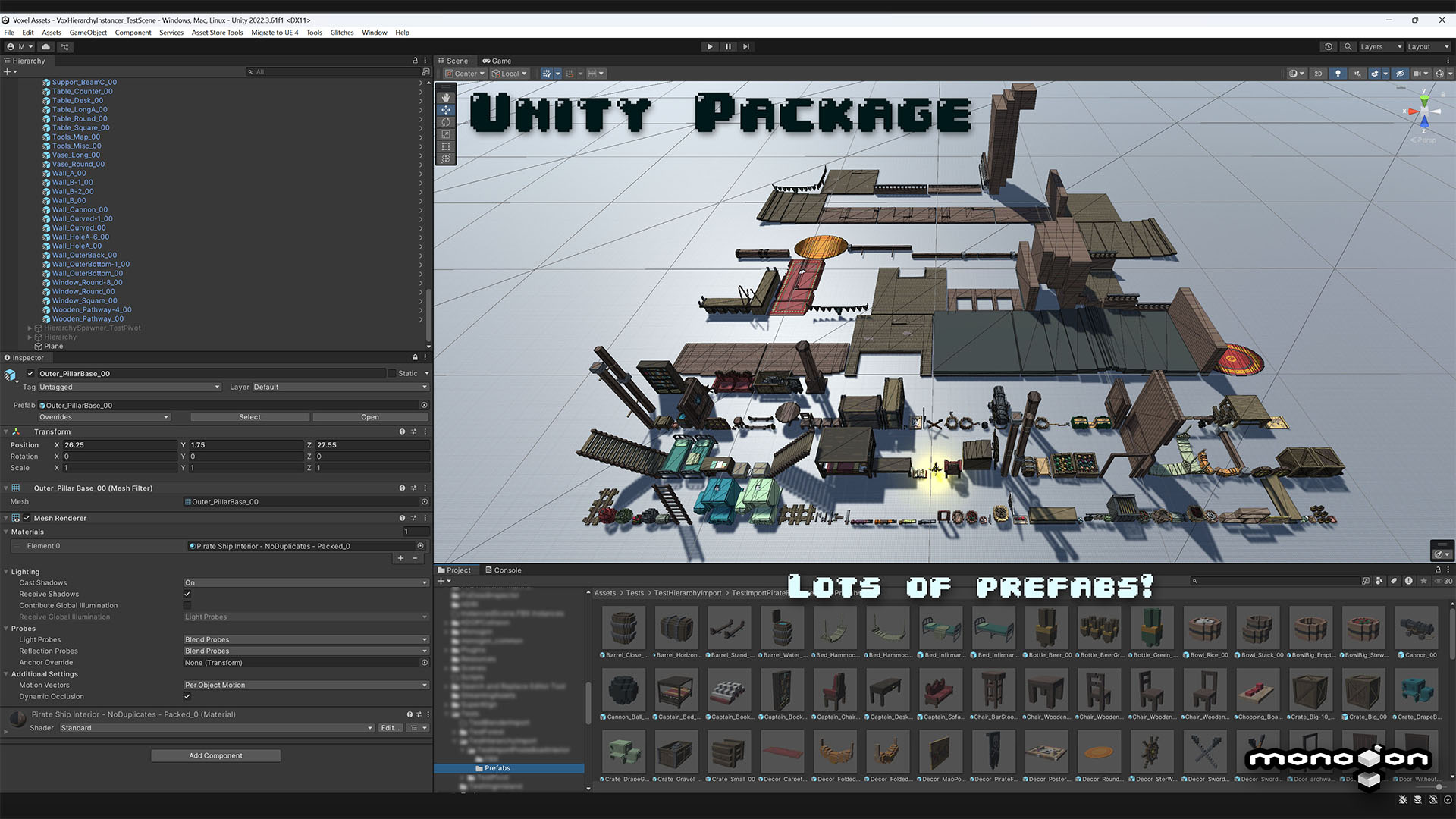Screen dimensions: 1456x819
Task: Click the prefab Open button
Action: (x=370, y=417)
